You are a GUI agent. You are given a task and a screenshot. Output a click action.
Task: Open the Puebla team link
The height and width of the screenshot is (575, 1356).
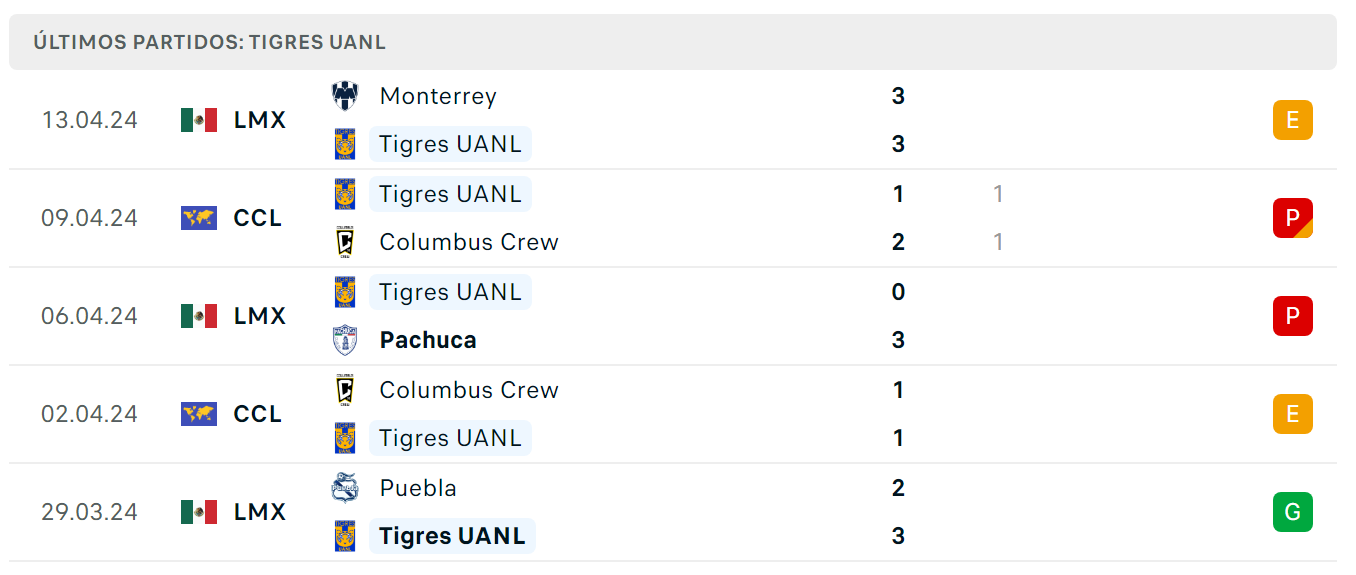tap(418, 488)
